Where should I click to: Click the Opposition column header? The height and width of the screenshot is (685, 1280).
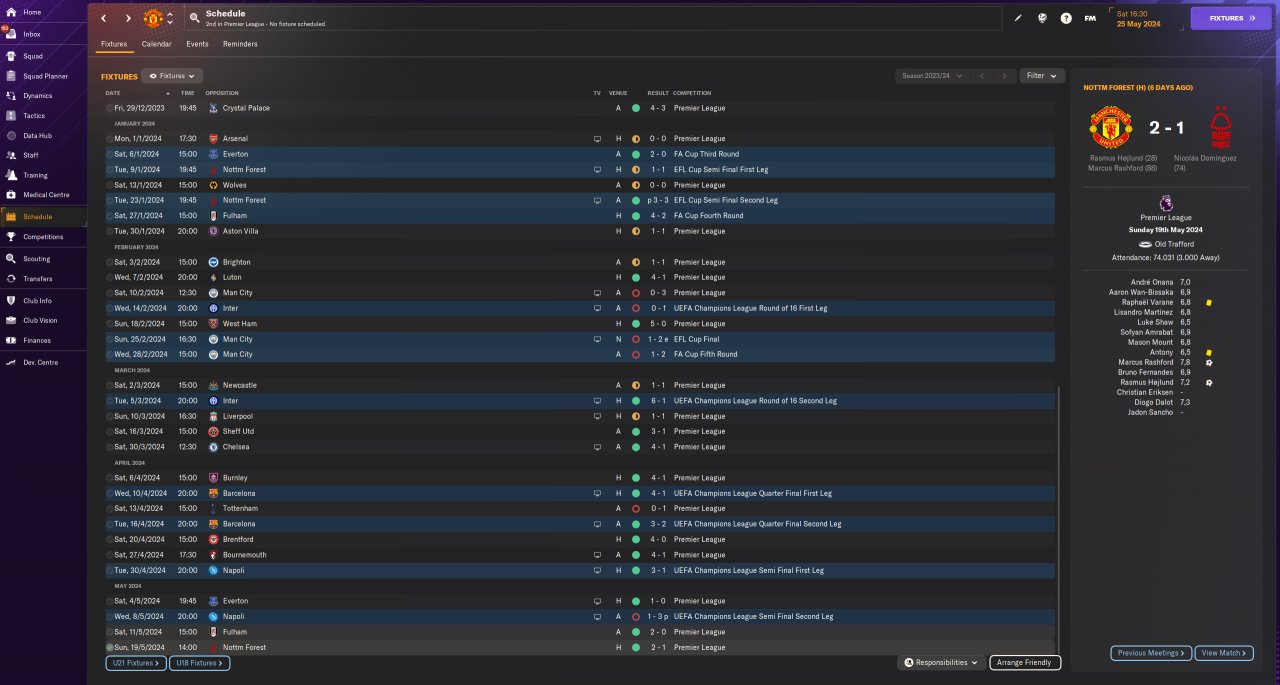point(222,93)
